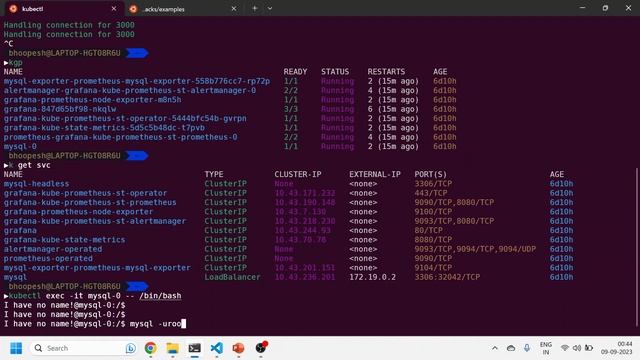Click the READY value 3/3
The height and width of the screenshot is (360, 640).
pyautogui.click(x=291, y=109)
